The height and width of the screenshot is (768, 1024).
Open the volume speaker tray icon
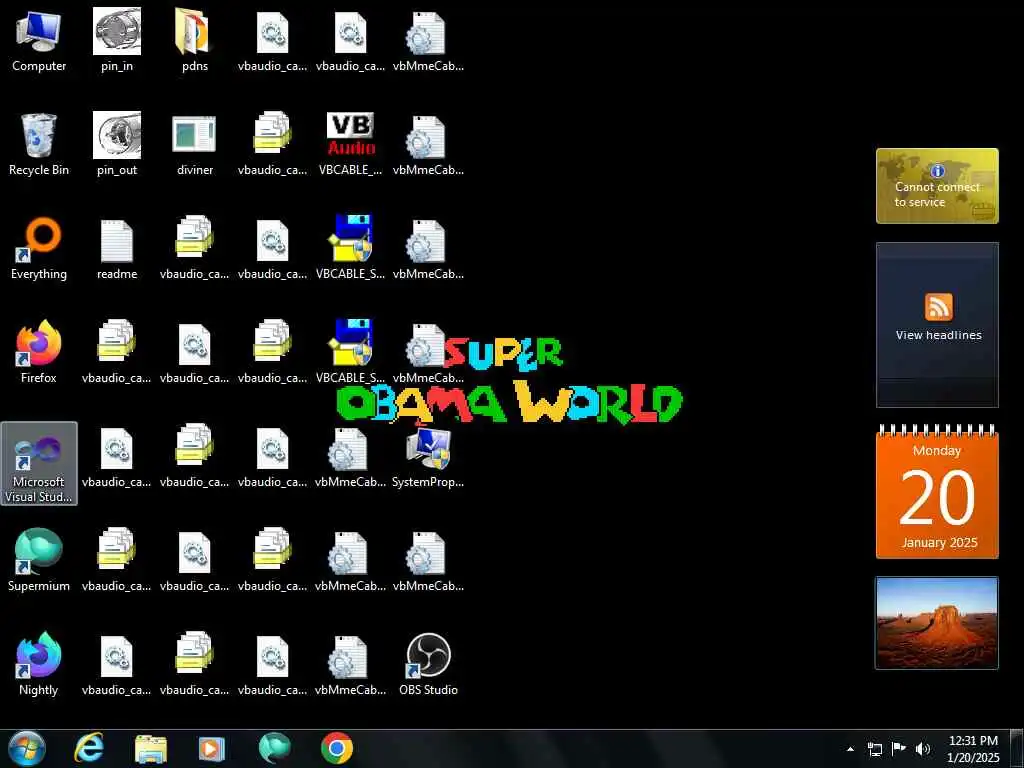tap(923, 749)
